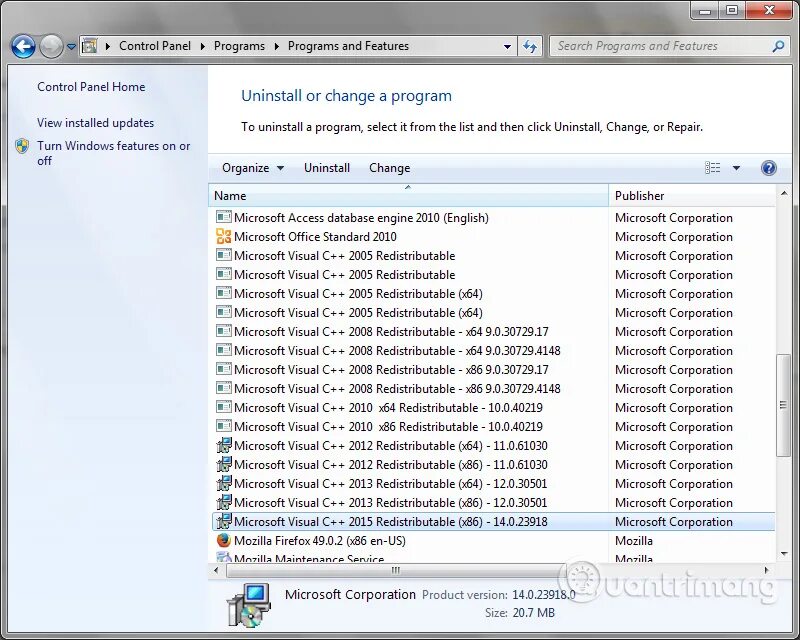Open address bar history dropdown
Image resolution: width=800 pixels, height=640 pixels.
(x=507, y=46)
